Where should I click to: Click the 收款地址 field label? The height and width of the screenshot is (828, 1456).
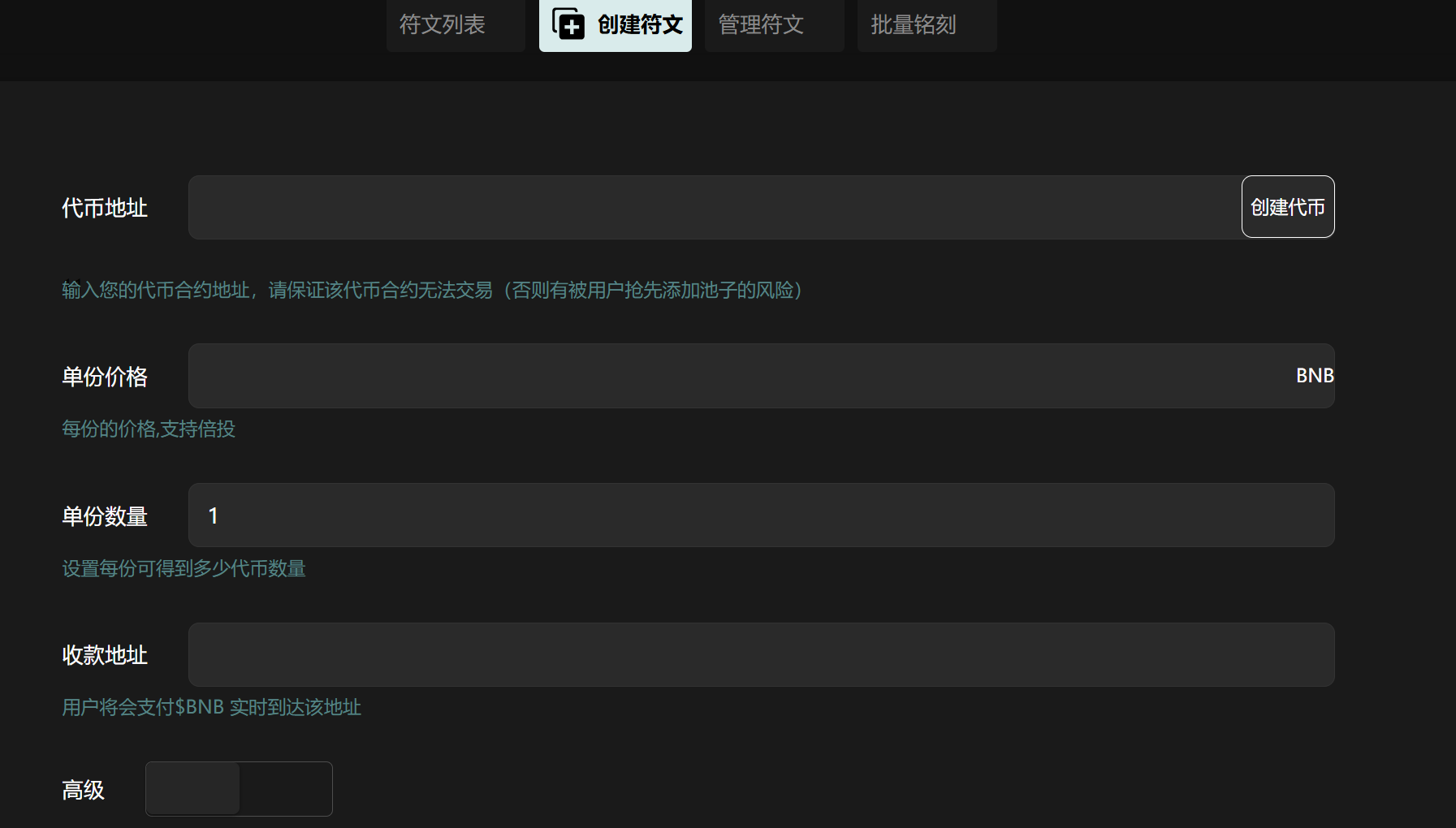[x=105, y=655]
